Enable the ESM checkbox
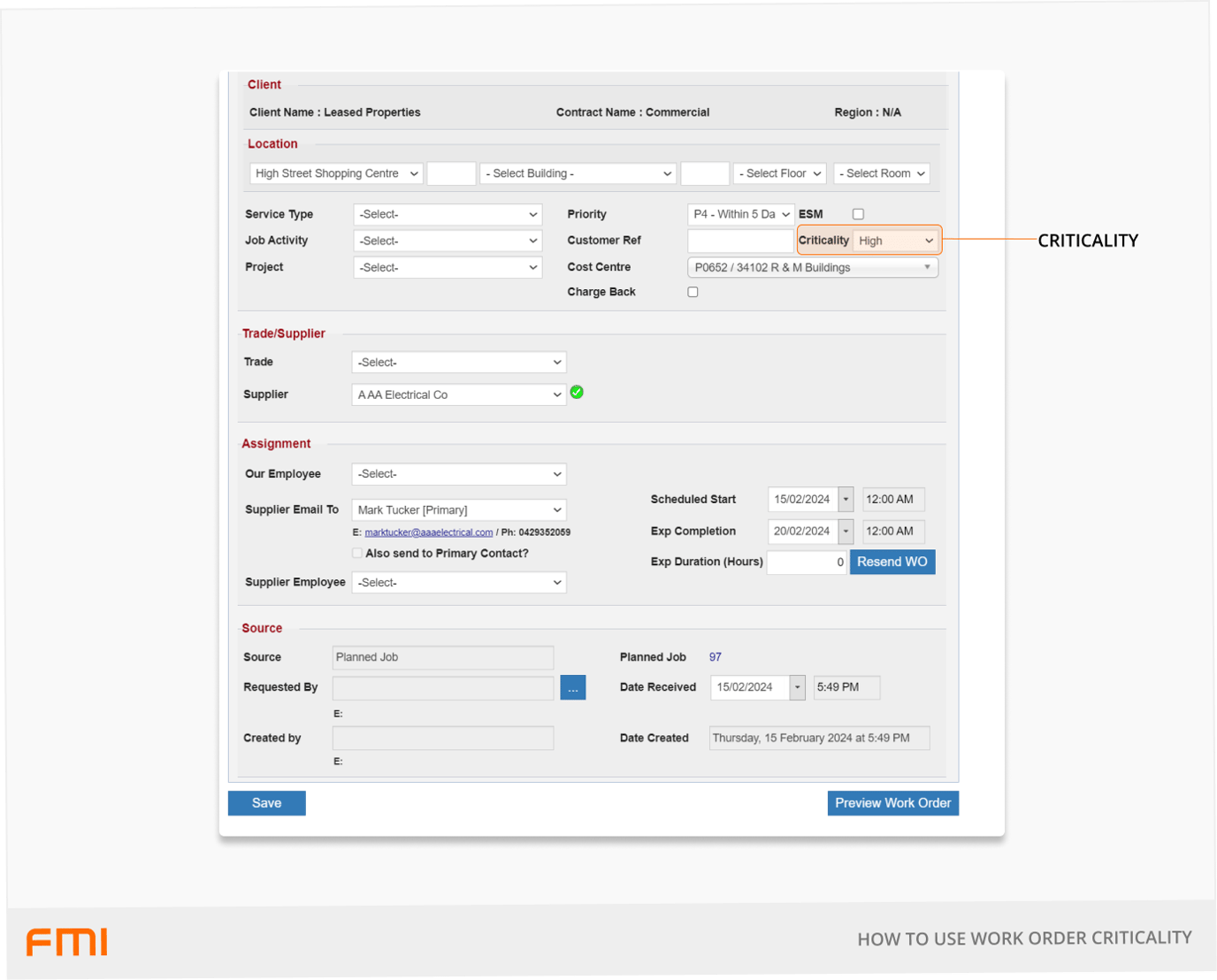This screenshot has height=980, width=1217. (x=858, y=213)
